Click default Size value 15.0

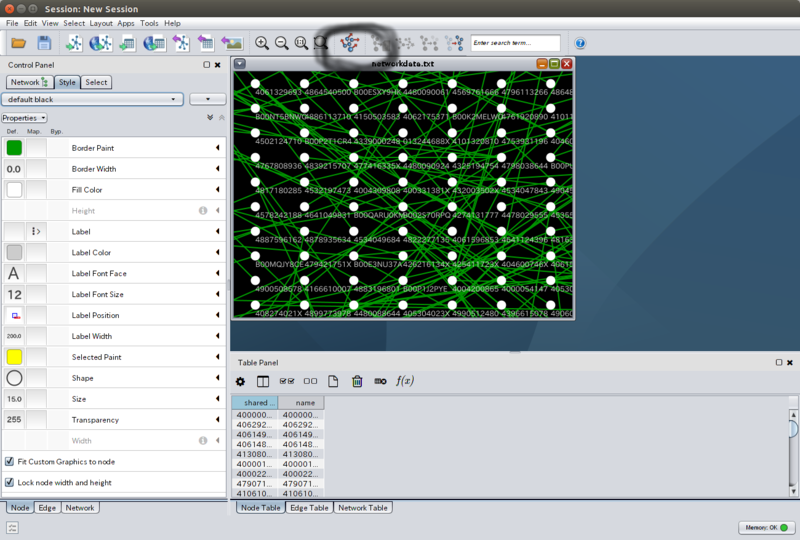tap(14, 399)
